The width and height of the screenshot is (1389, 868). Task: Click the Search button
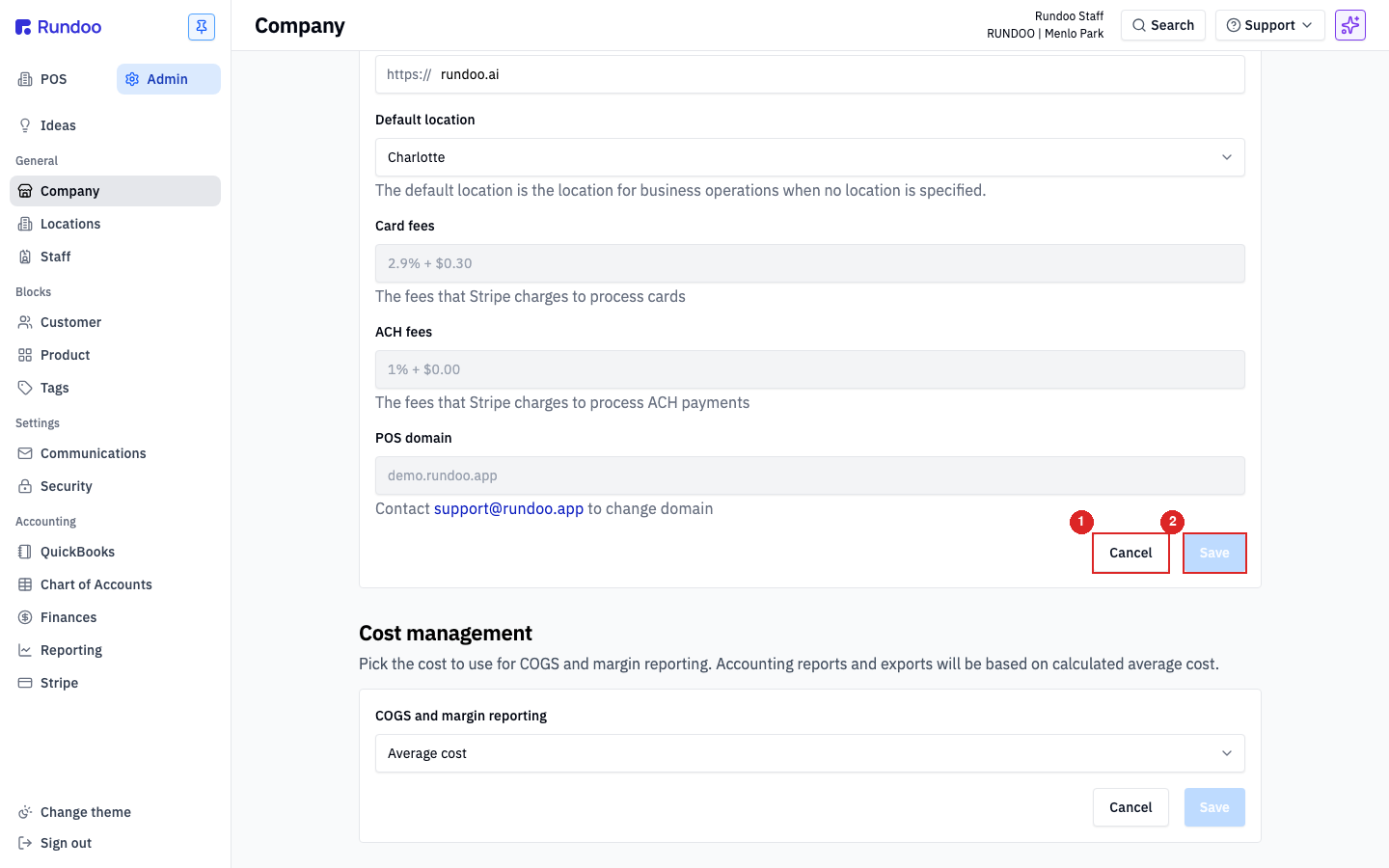[1162, 25]
